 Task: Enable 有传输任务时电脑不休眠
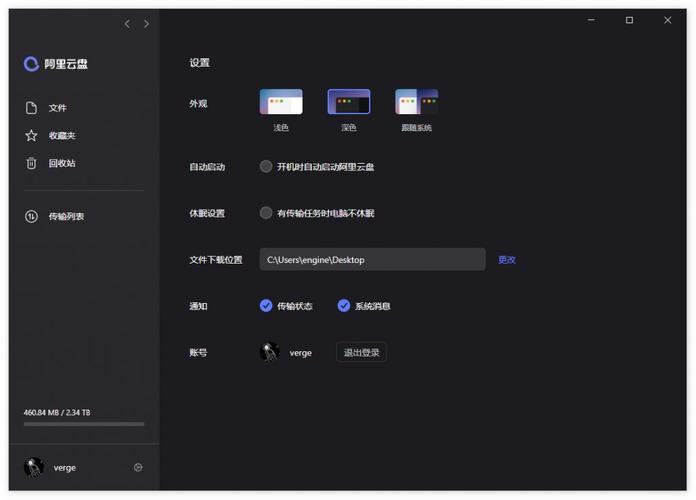[266, 213]
